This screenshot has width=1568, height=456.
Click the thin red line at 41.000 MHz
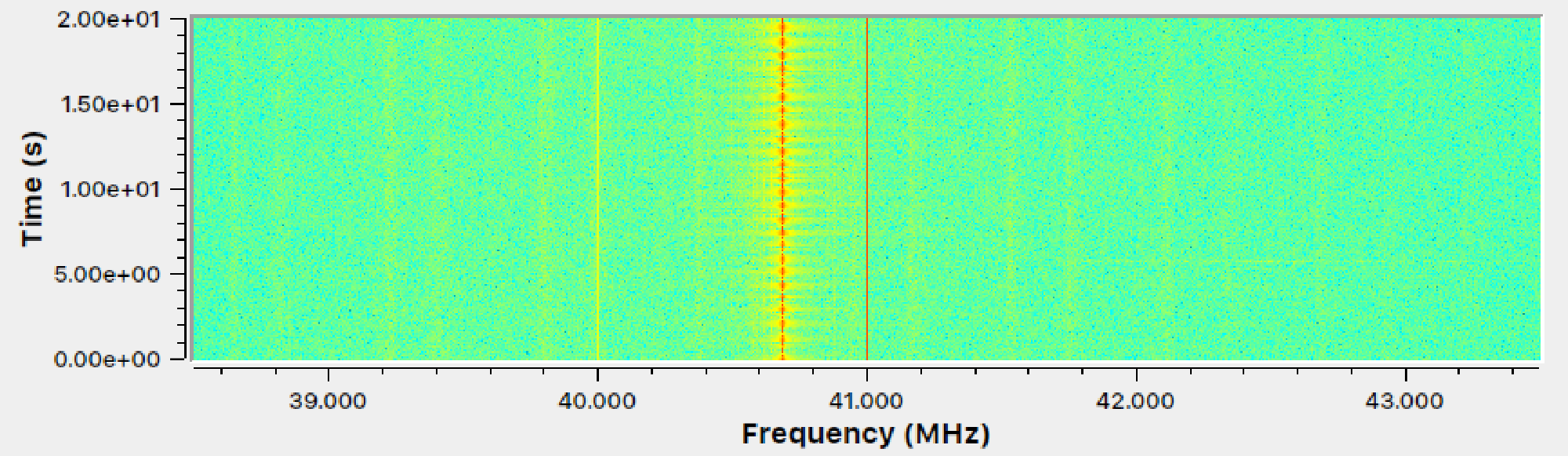(867, 188)
